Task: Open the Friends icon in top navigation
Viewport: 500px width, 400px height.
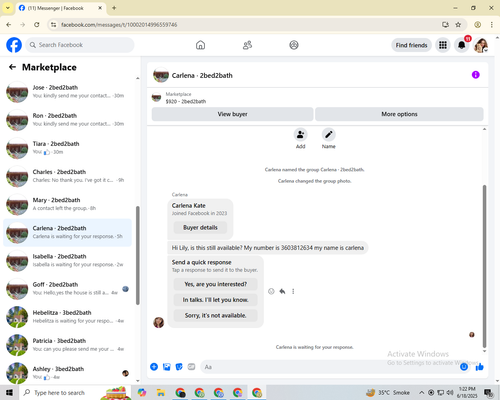Action: (247, 45)
